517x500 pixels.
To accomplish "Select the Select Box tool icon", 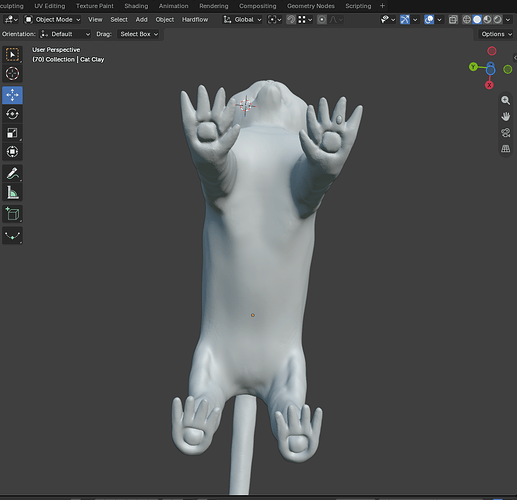I will point(12,55).
